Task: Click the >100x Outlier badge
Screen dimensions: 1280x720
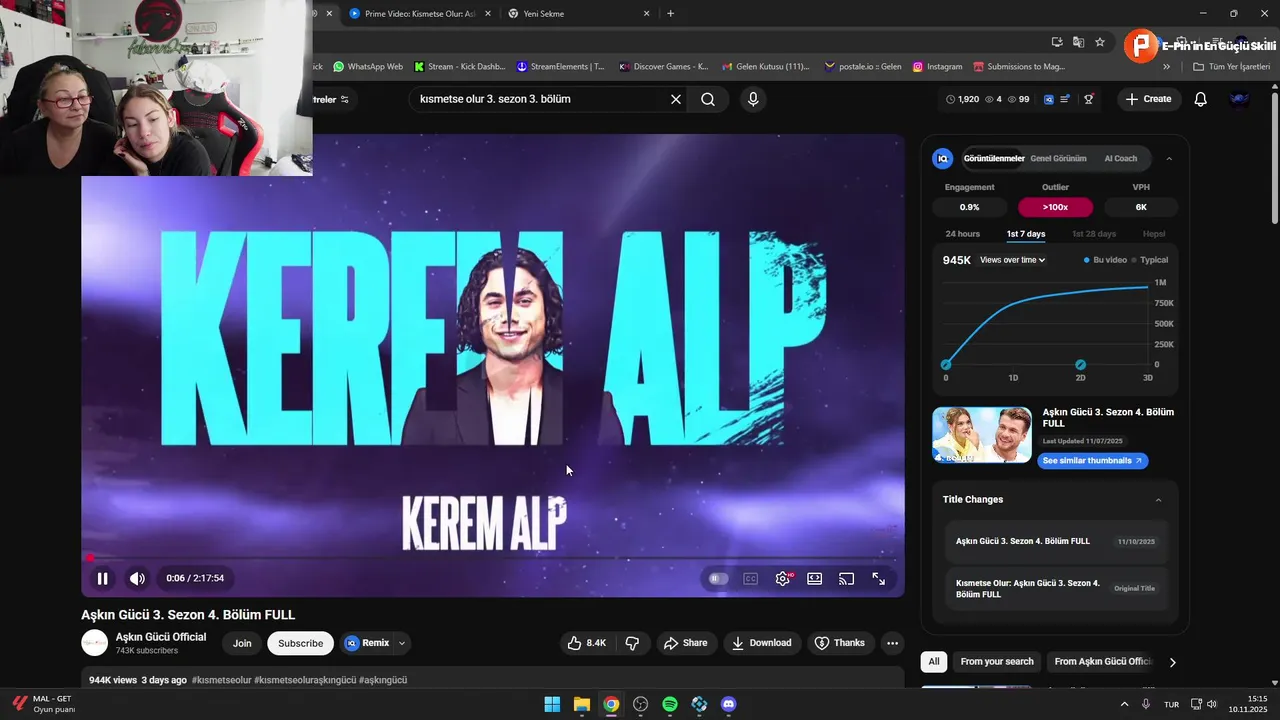Action: point(1055,207)
